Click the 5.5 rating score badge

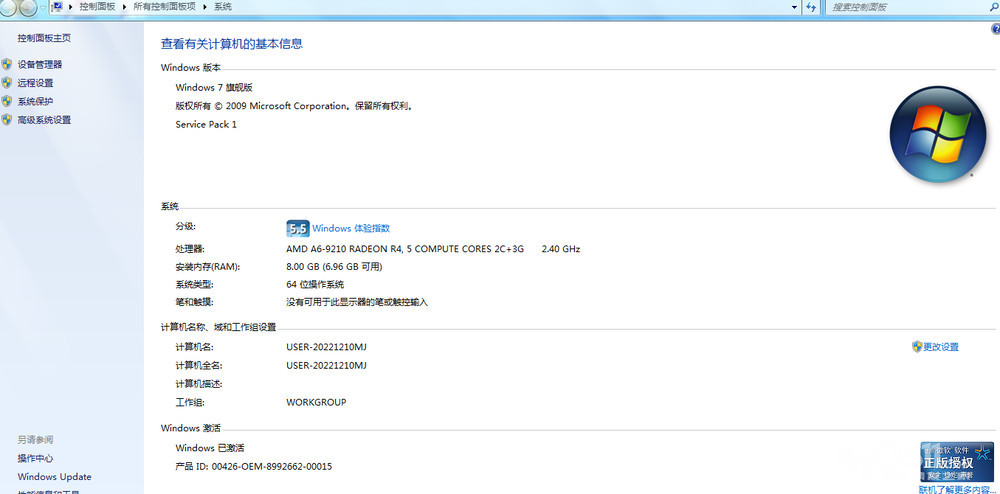point(298,228)
